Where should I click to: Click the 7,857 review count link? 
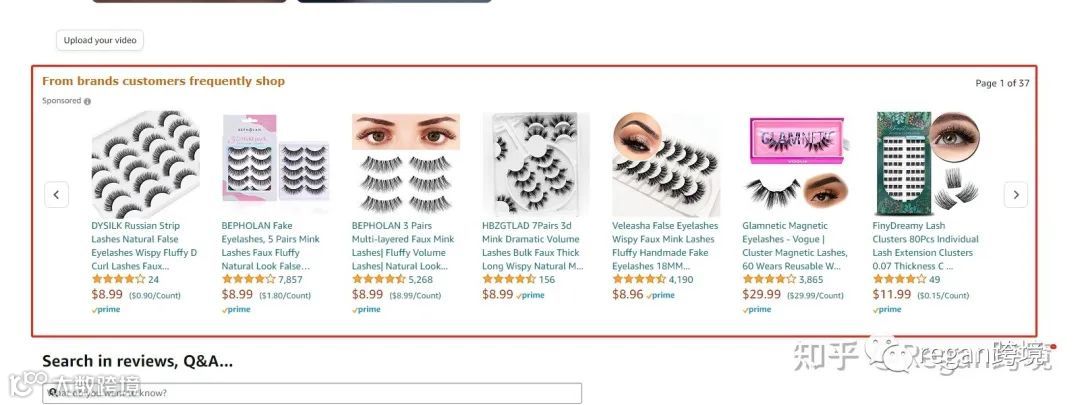290,280
